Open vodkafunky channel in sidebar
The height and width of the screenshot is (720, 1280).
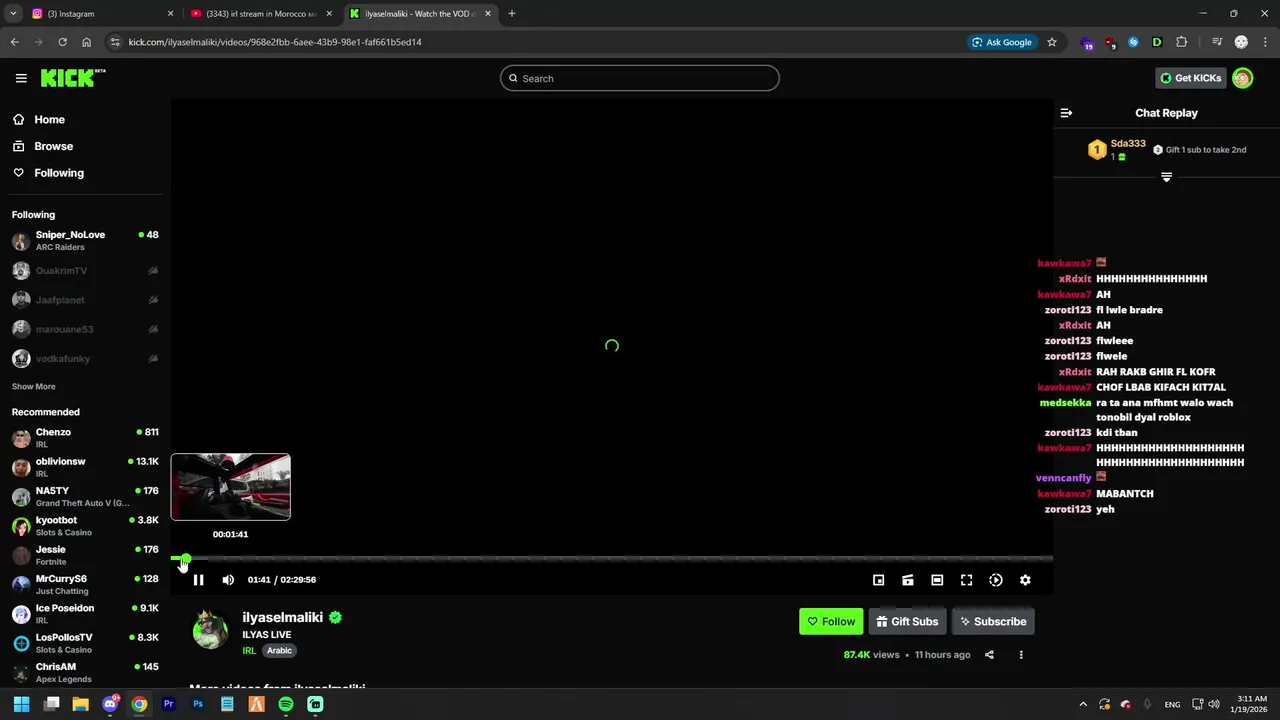tap(85, 358)
